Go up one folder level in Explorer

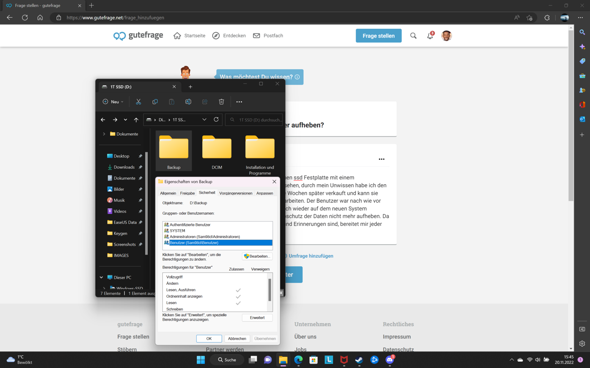click(136, 120)
